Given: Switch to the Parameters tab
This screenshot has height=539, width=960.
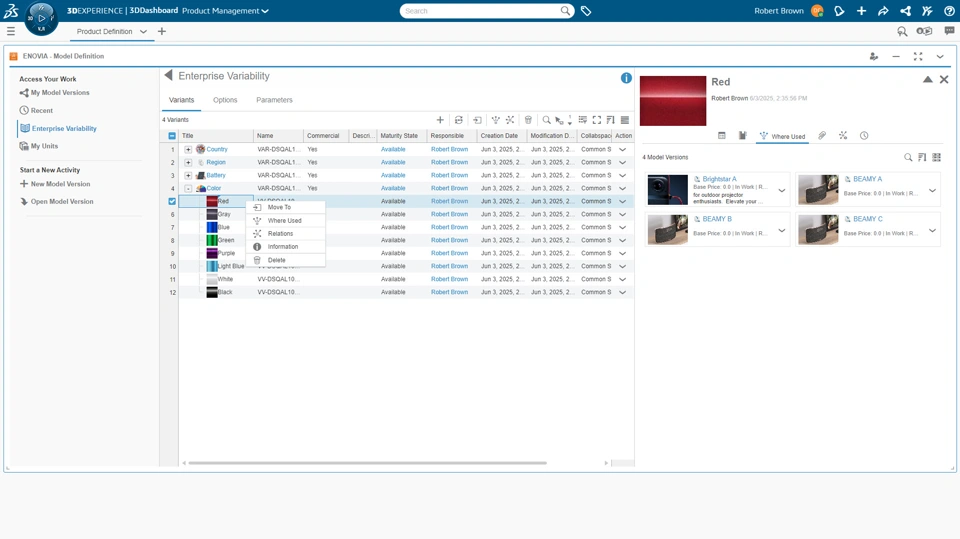Looking at the screenshot, I should [274, 100].
